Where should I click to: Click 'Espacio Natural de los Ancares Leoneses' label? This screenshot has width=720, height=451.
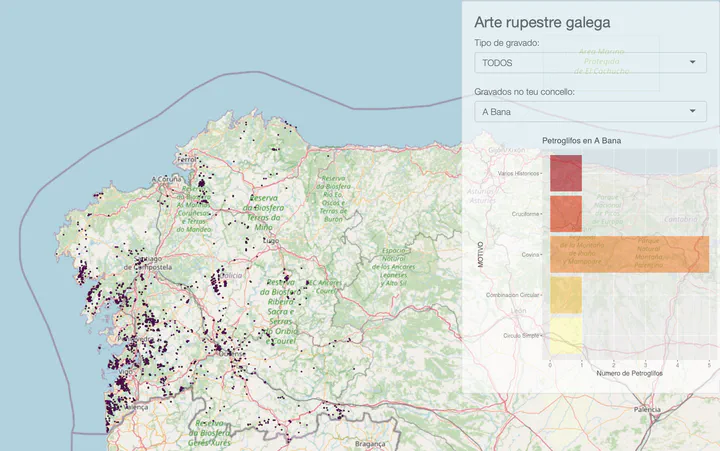tap(394, 266)
